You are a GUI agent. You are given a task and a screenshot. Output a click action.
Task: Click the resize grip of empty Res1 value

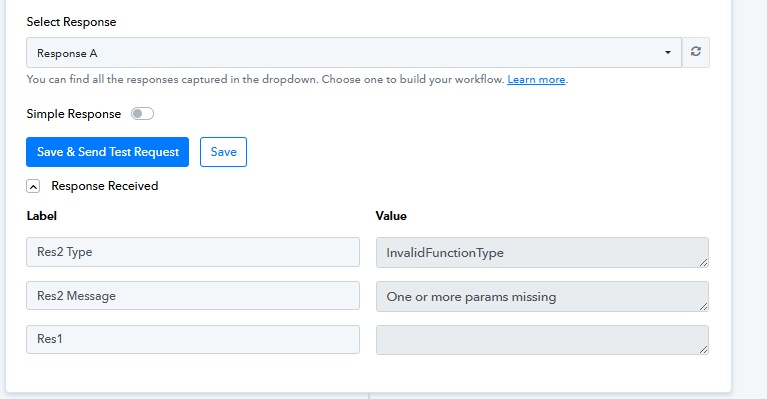(703, 350)
